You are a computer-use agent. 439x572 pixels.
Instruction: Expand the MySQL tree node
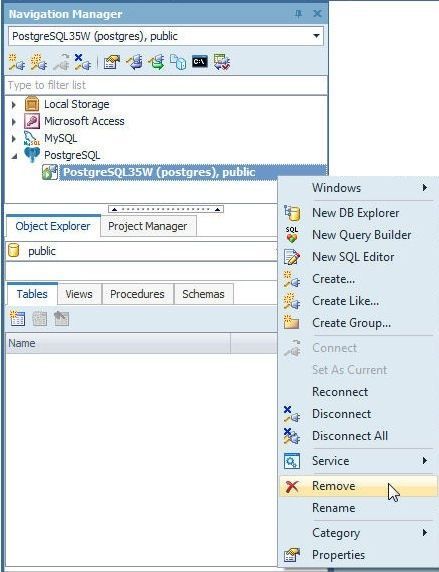(x=14, y=139)
